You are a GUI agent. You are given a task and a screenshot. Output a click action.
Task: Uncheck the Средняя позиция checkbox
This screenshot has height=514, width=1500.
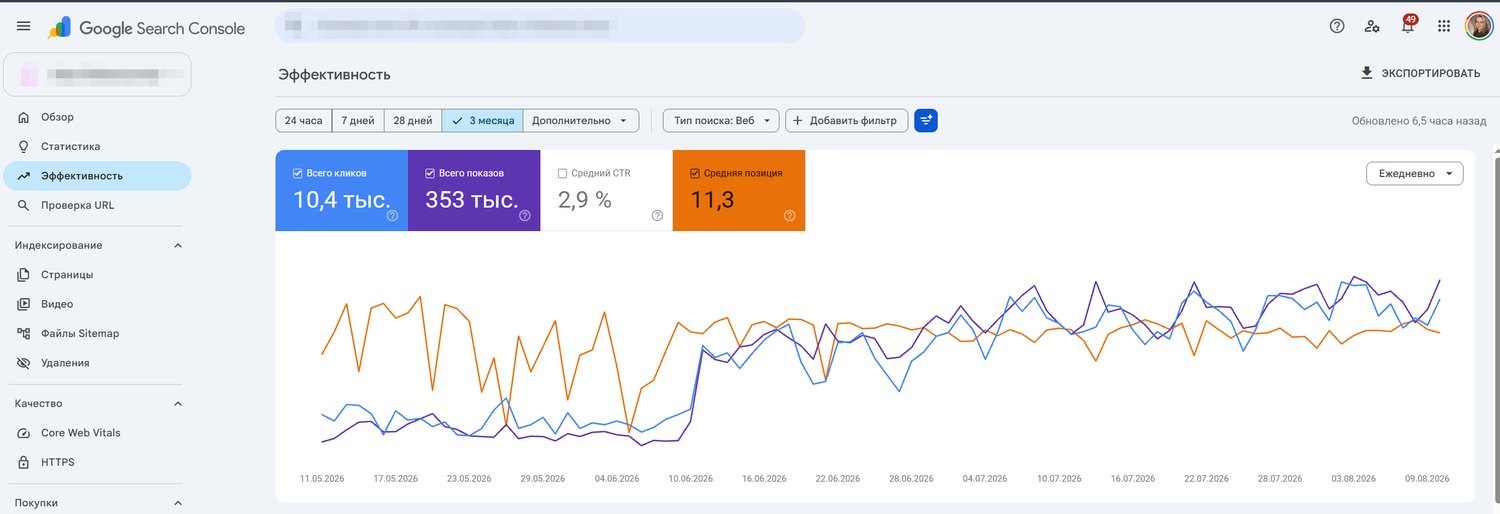click(x=695, y=173)
